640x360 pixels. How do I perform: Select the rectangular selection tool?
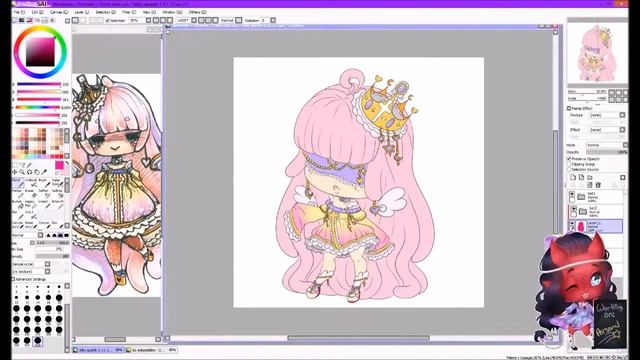pyautogui.click(x=15, y=165)
